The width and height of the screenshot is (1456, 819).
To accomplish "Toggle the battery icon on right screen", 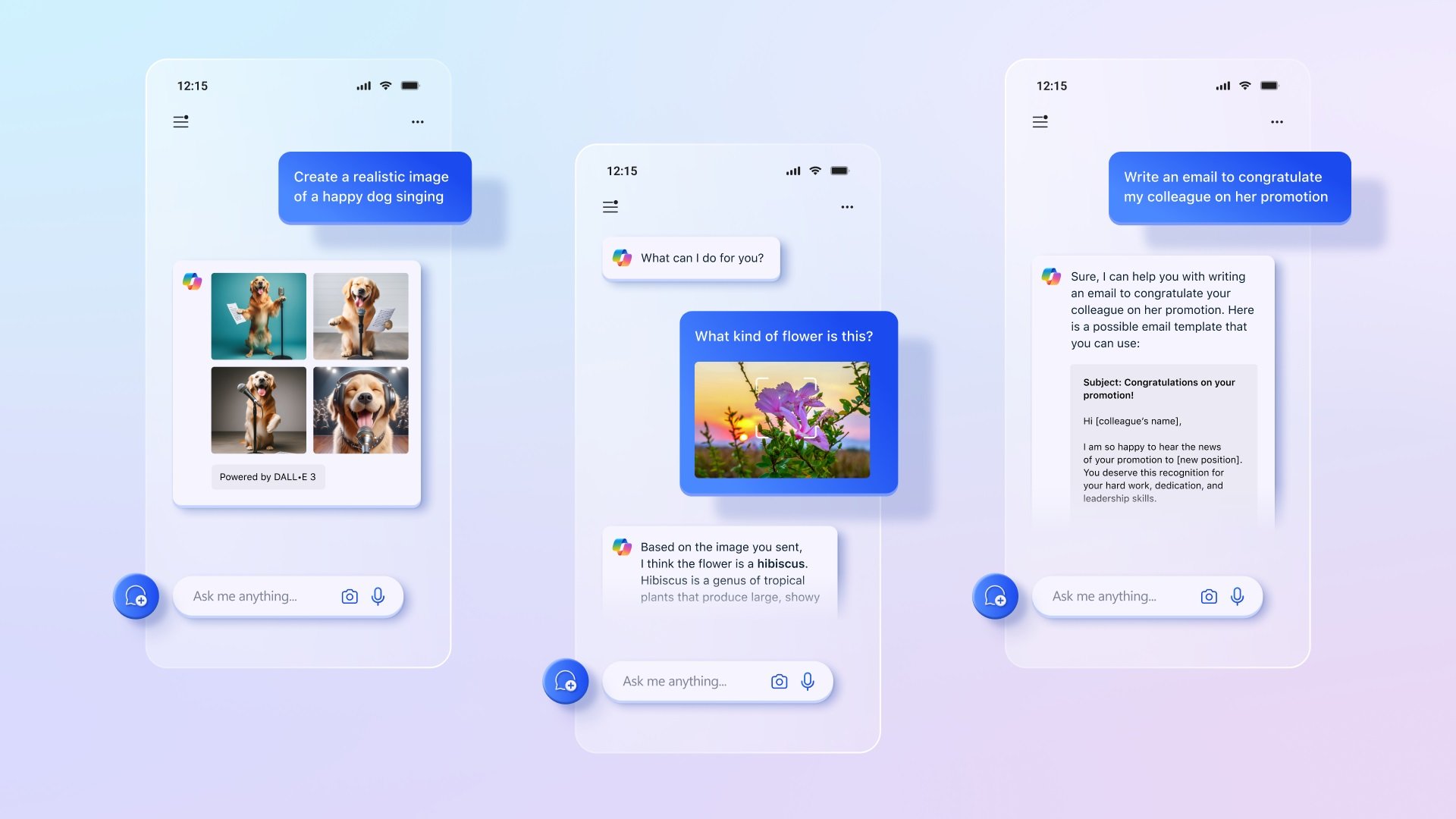I will tap(1270, 85).
